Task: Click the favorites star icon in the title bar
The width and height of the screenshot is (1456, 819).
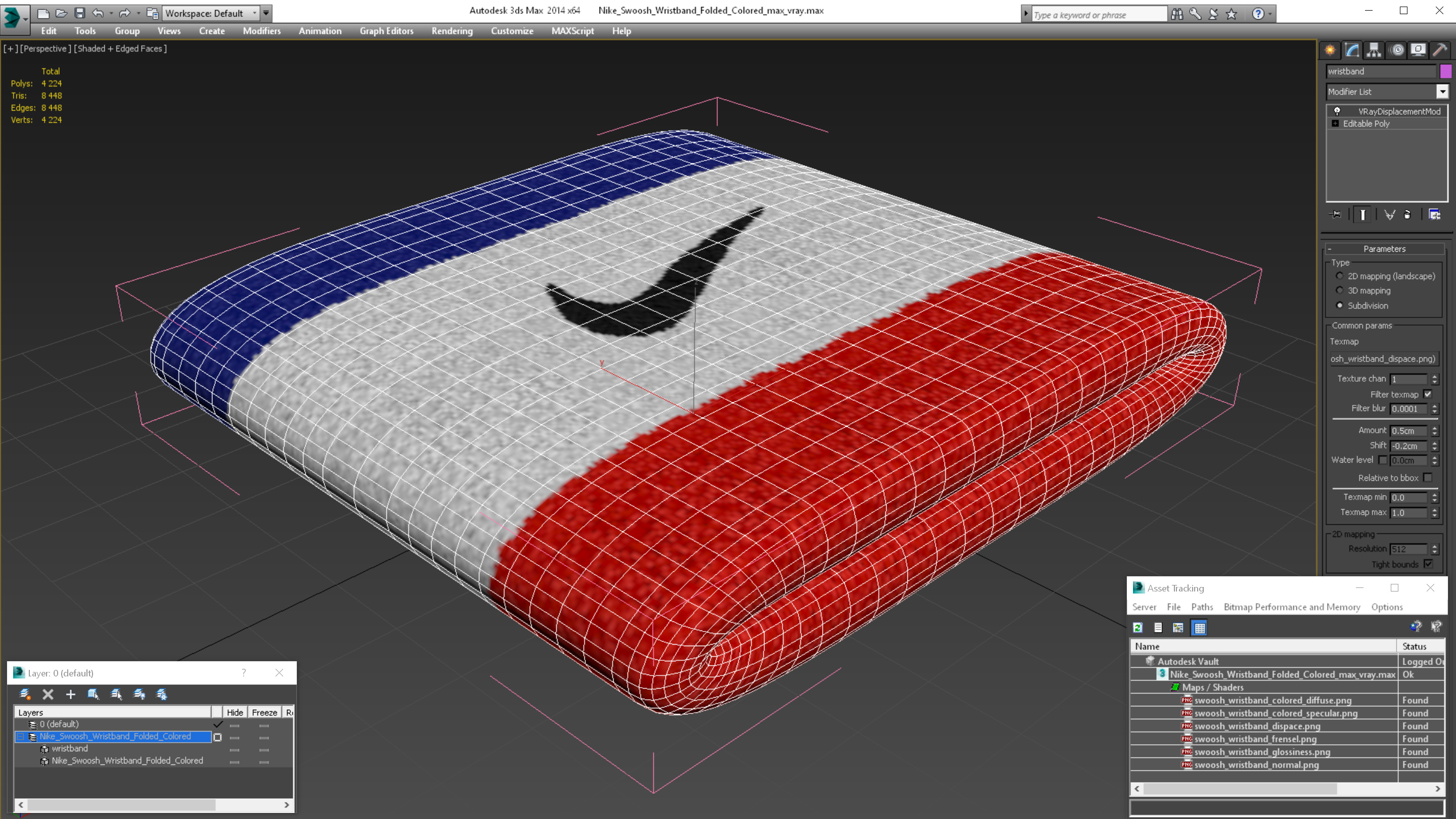Action: 1232,14
